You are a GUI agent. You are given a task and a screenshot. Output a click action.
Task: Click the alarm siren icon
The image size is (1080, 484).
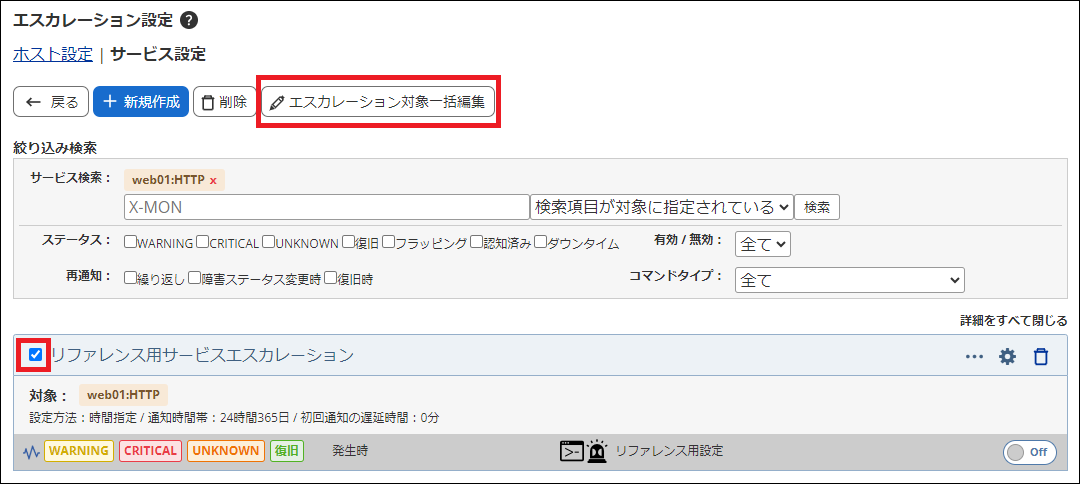(x=597, y=451)
